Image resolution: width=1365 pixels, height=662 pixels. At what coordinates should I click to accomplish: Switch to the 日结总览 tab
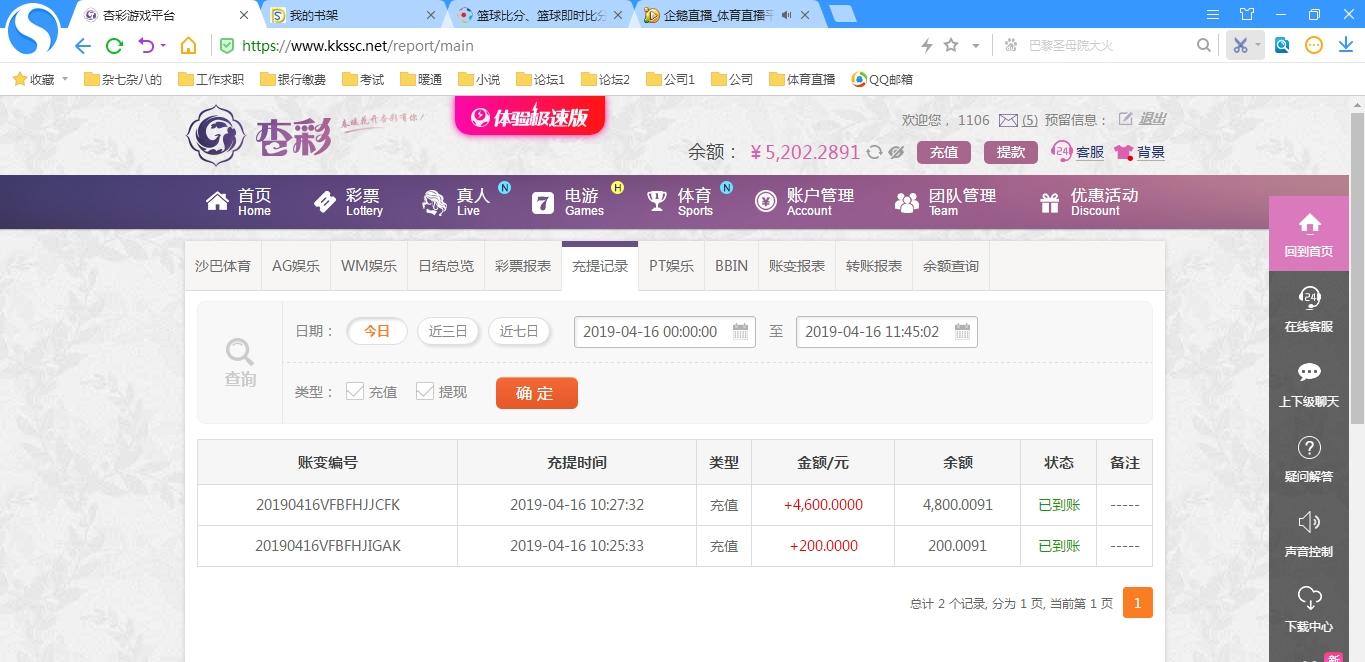click(446, 266)
